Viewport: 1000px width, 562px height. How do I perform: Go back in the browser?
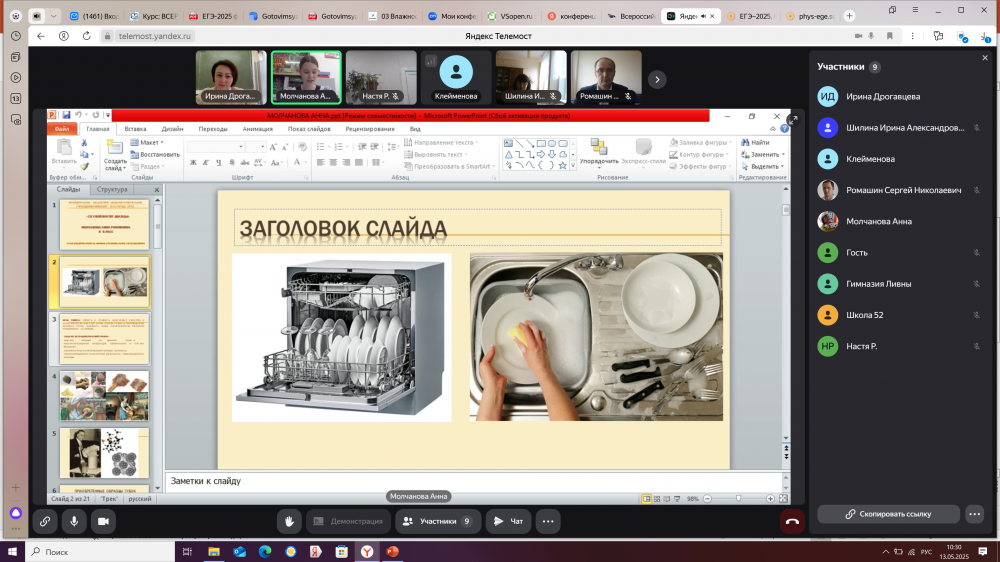41,36
